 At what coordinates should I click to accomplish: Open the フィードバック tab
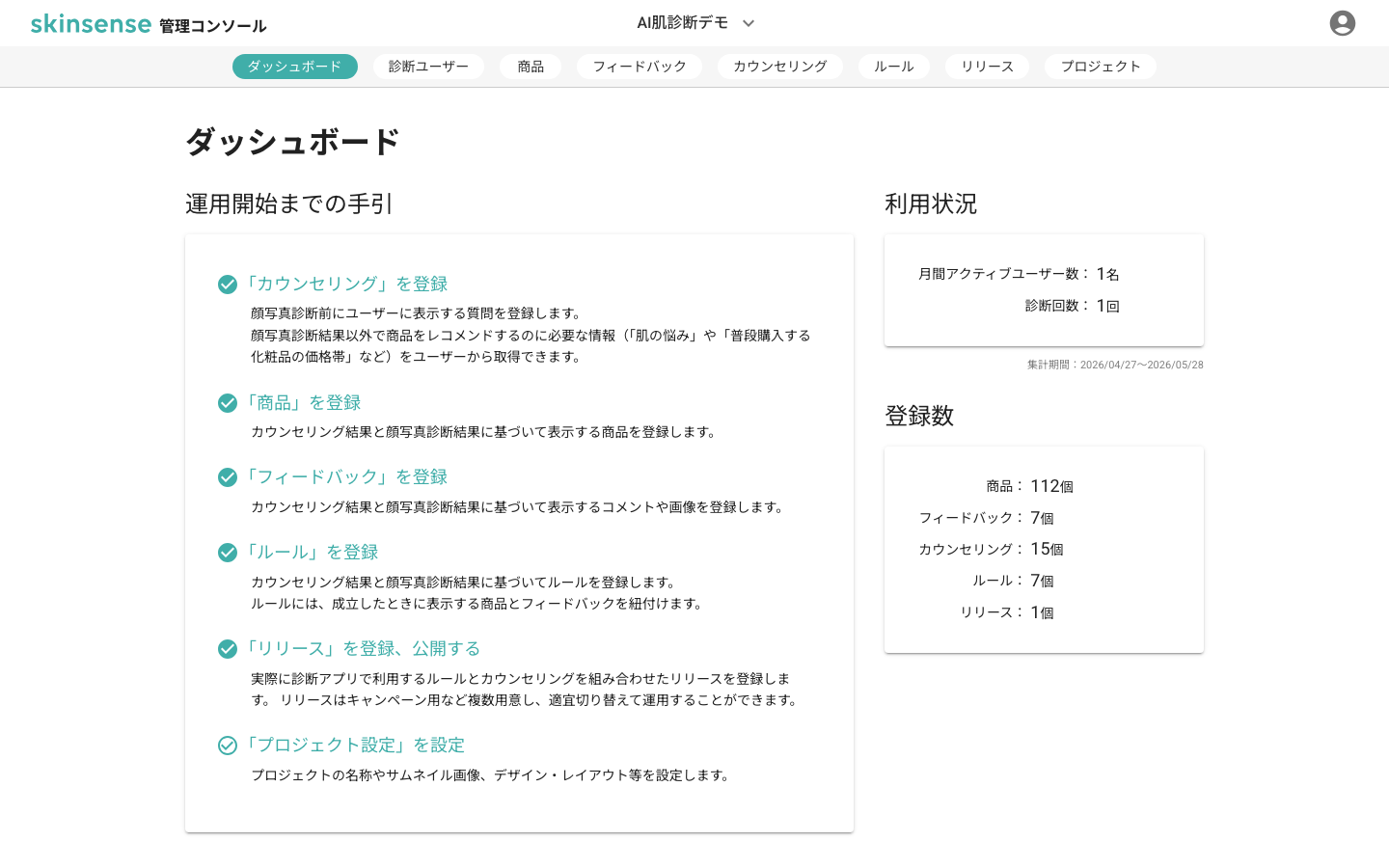640,67
